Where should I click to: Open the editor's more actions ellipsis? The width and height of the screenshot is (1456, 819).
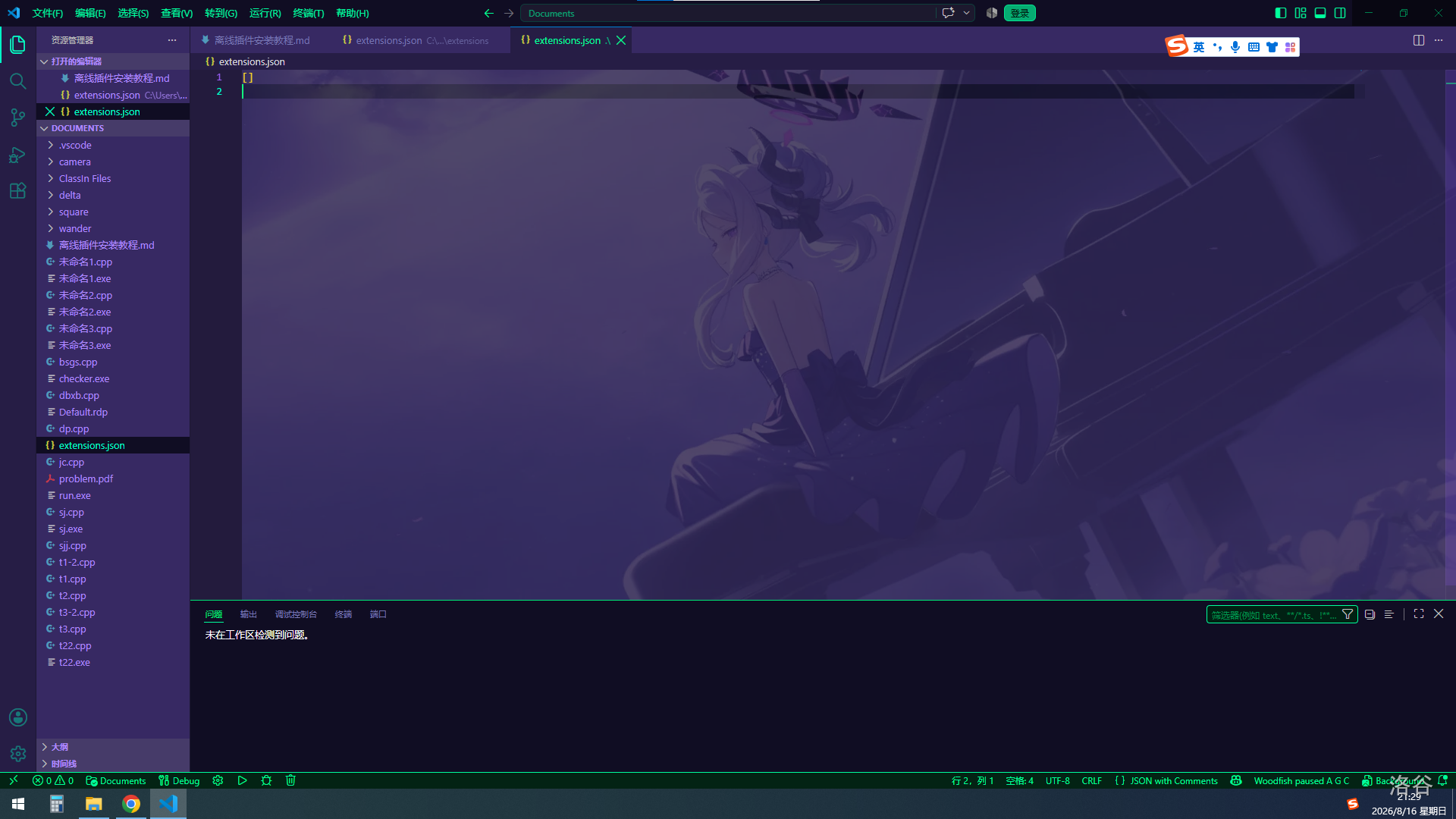1439,40
